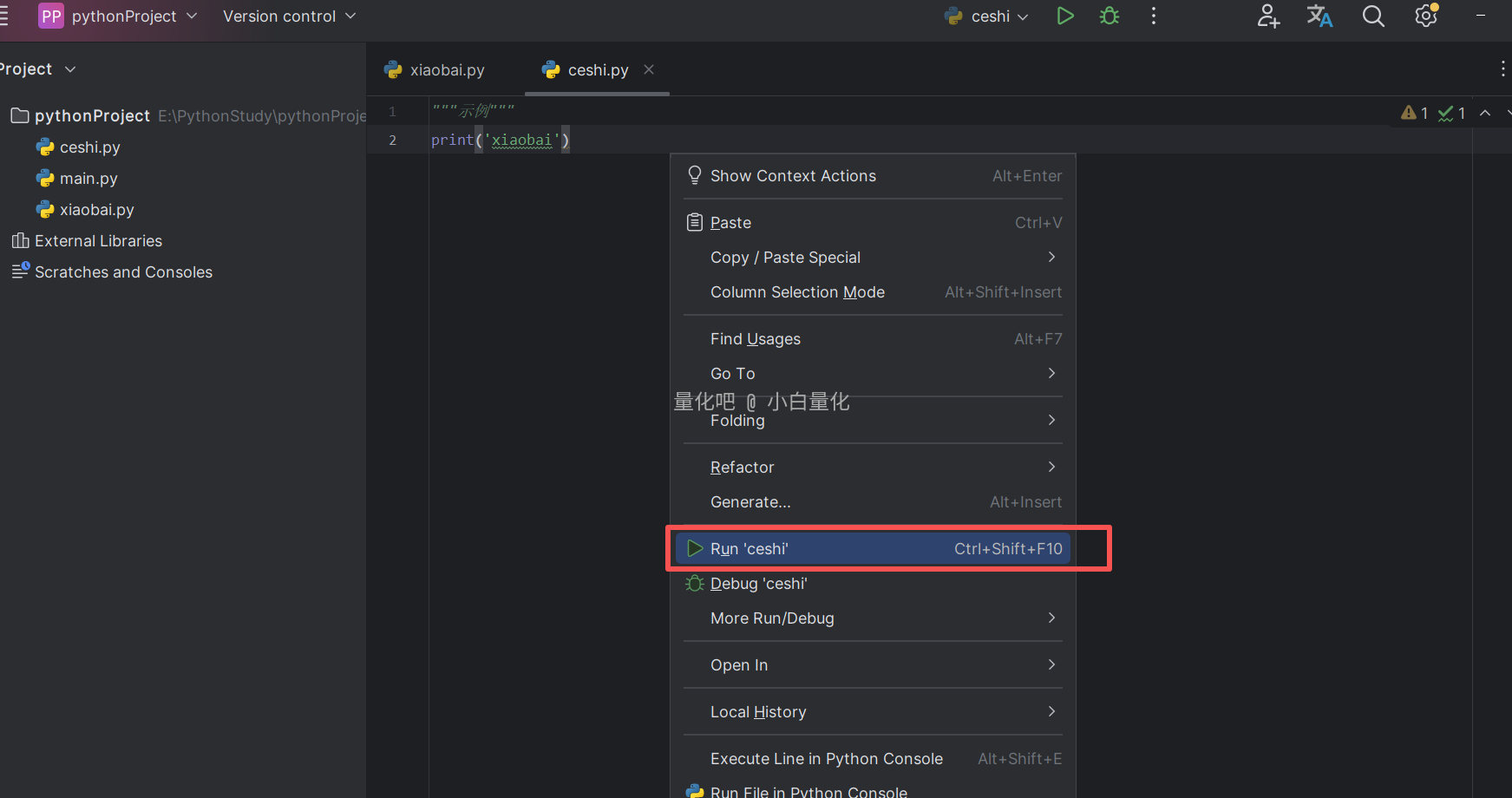The width and height of the screenshot is (1512, 798).
Task: Select Scratches and Consoles in project tree
Action: [x=123, y=272]
